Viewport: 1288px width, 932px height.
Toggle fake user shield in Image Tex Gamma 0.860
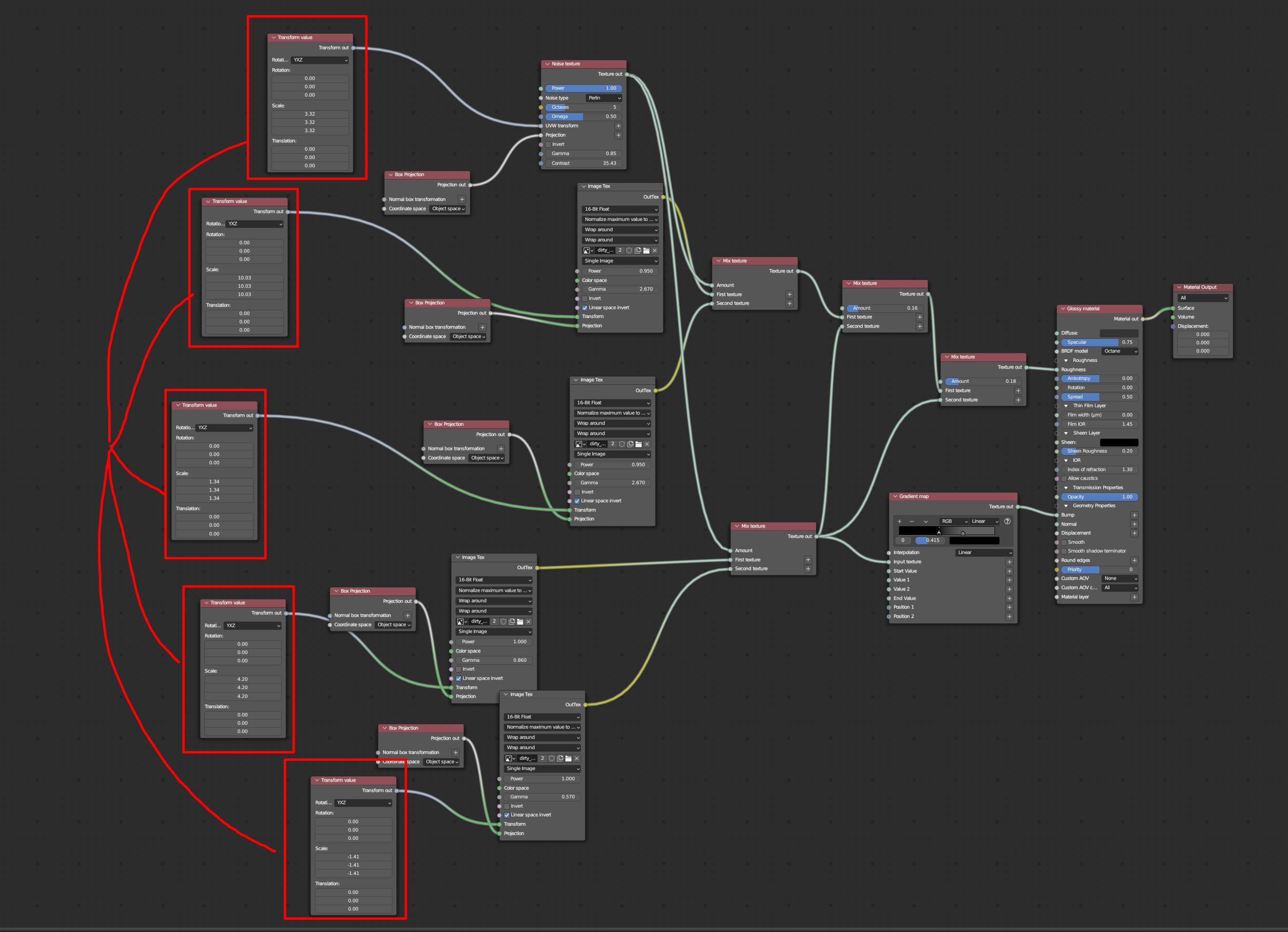point(503,622)
